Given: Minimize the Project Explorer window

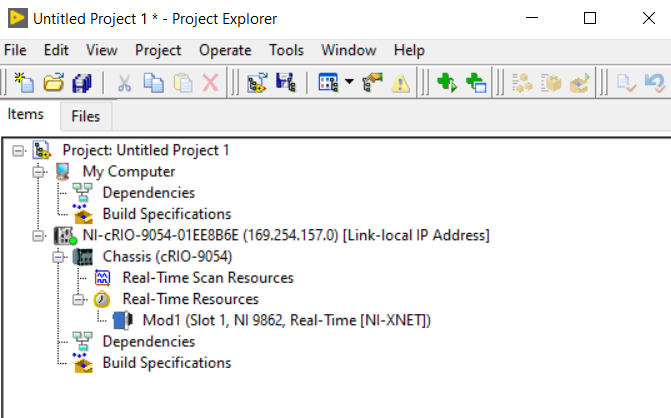Looking at the screenshot, I should point(531,18).
